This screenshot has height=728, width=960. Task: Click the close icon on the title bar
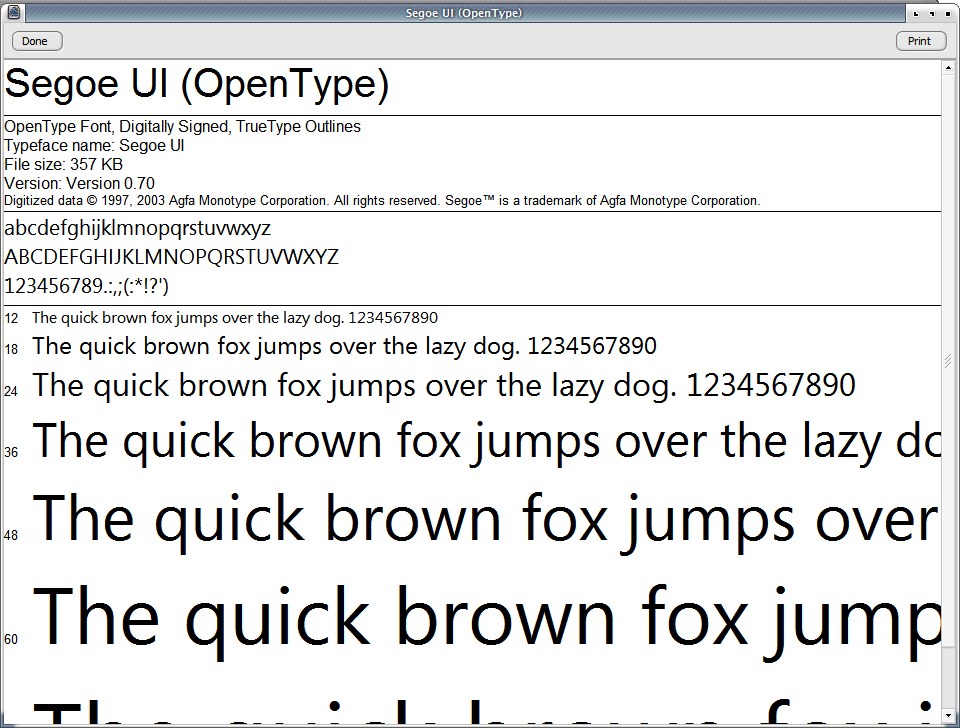pos(948,14)
